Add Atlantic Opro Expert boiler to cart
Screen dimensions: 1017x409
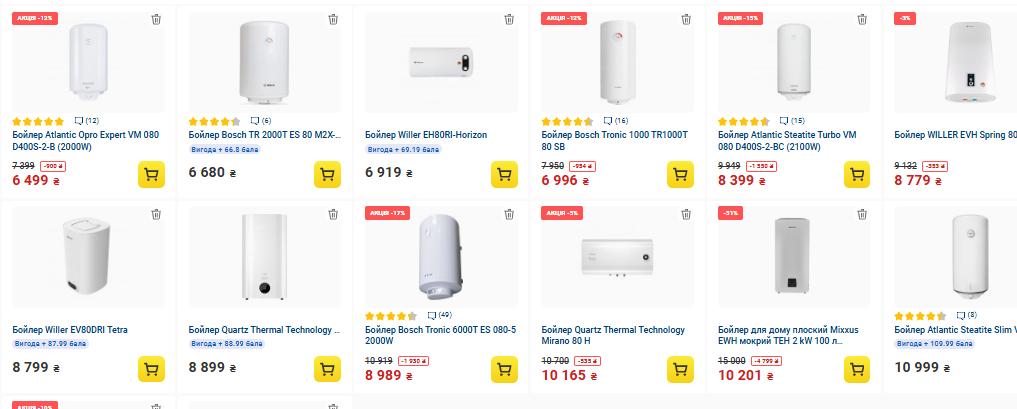tap(151, 174)
